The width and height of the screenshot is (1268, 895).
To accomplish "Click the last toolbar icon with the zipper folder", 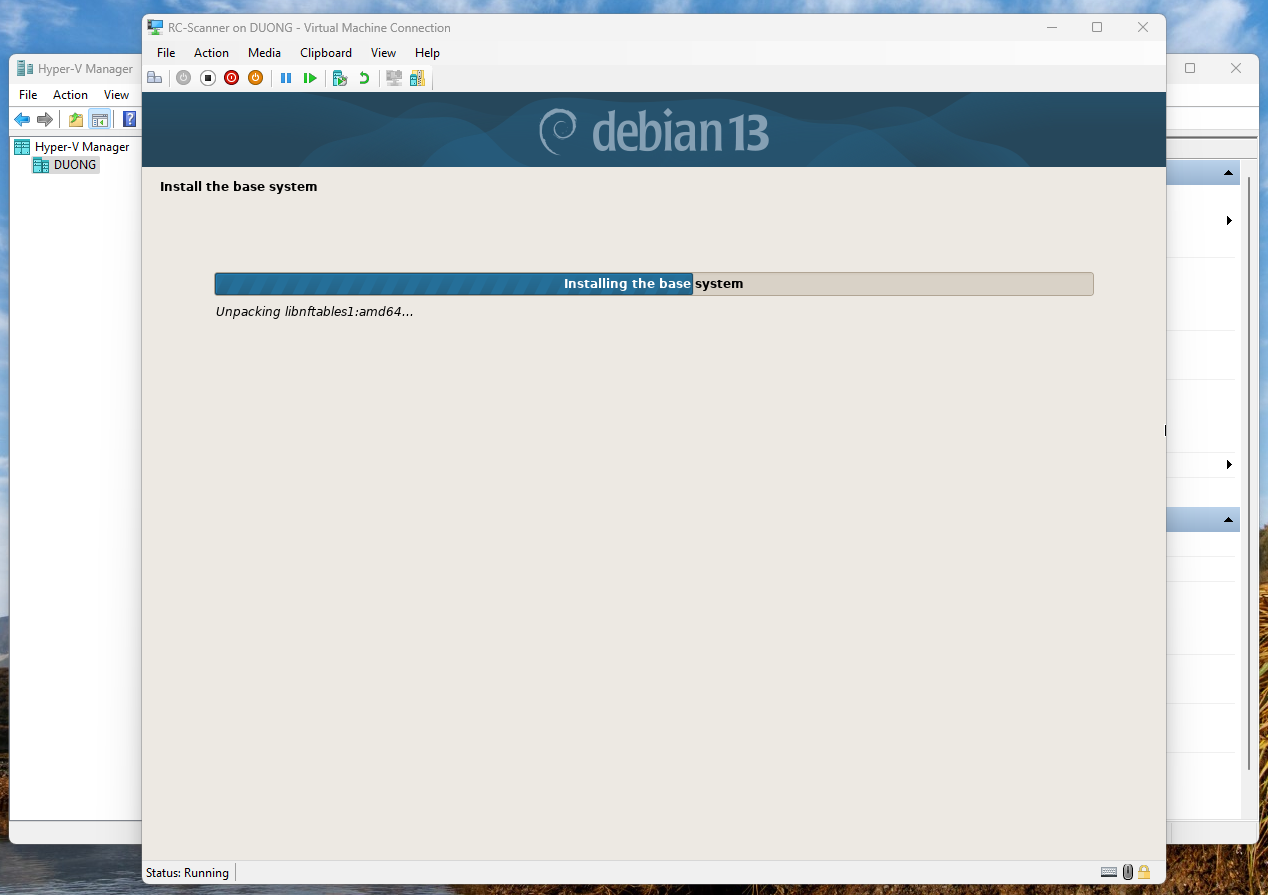I will pyautogui.click(x=417, y=78).
